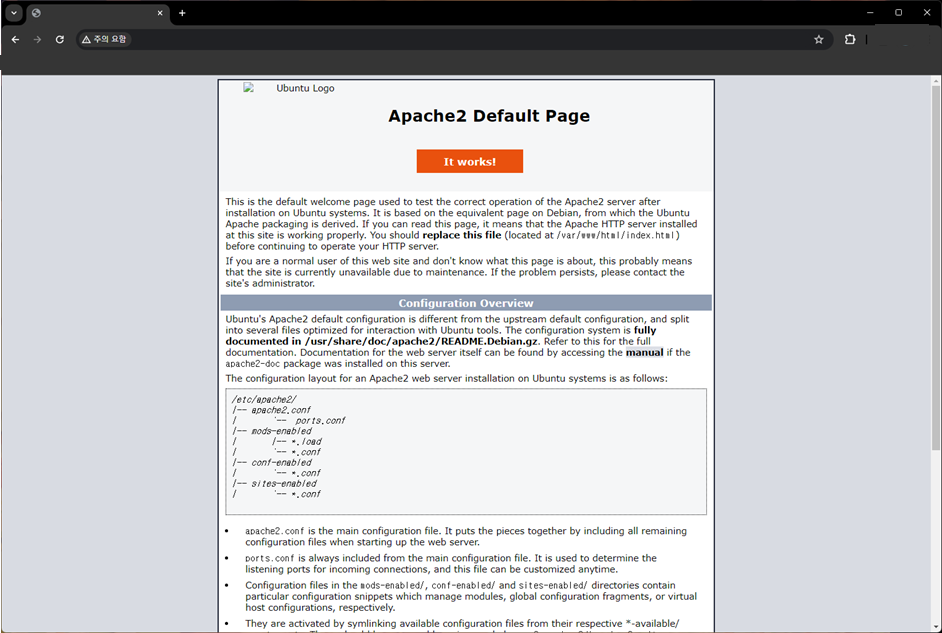The width and height of the screenshot is (942, 633).
Task: Click the forward navigation arrow
Action: coord(37,40)
